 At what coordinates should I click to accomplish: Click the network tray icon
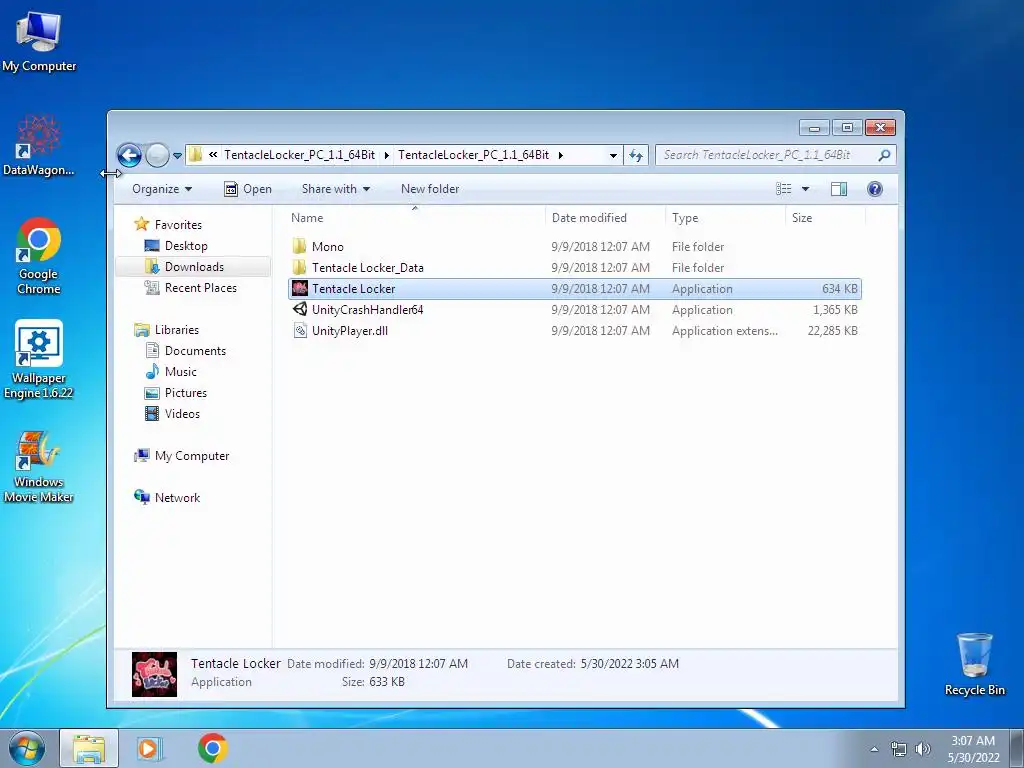(899, 749)
